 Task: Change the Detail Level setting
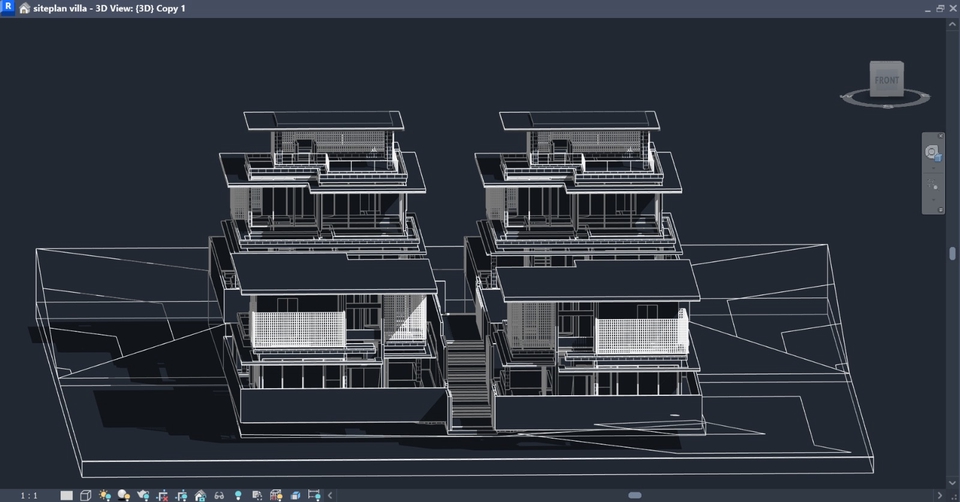(x=67, y=495)
